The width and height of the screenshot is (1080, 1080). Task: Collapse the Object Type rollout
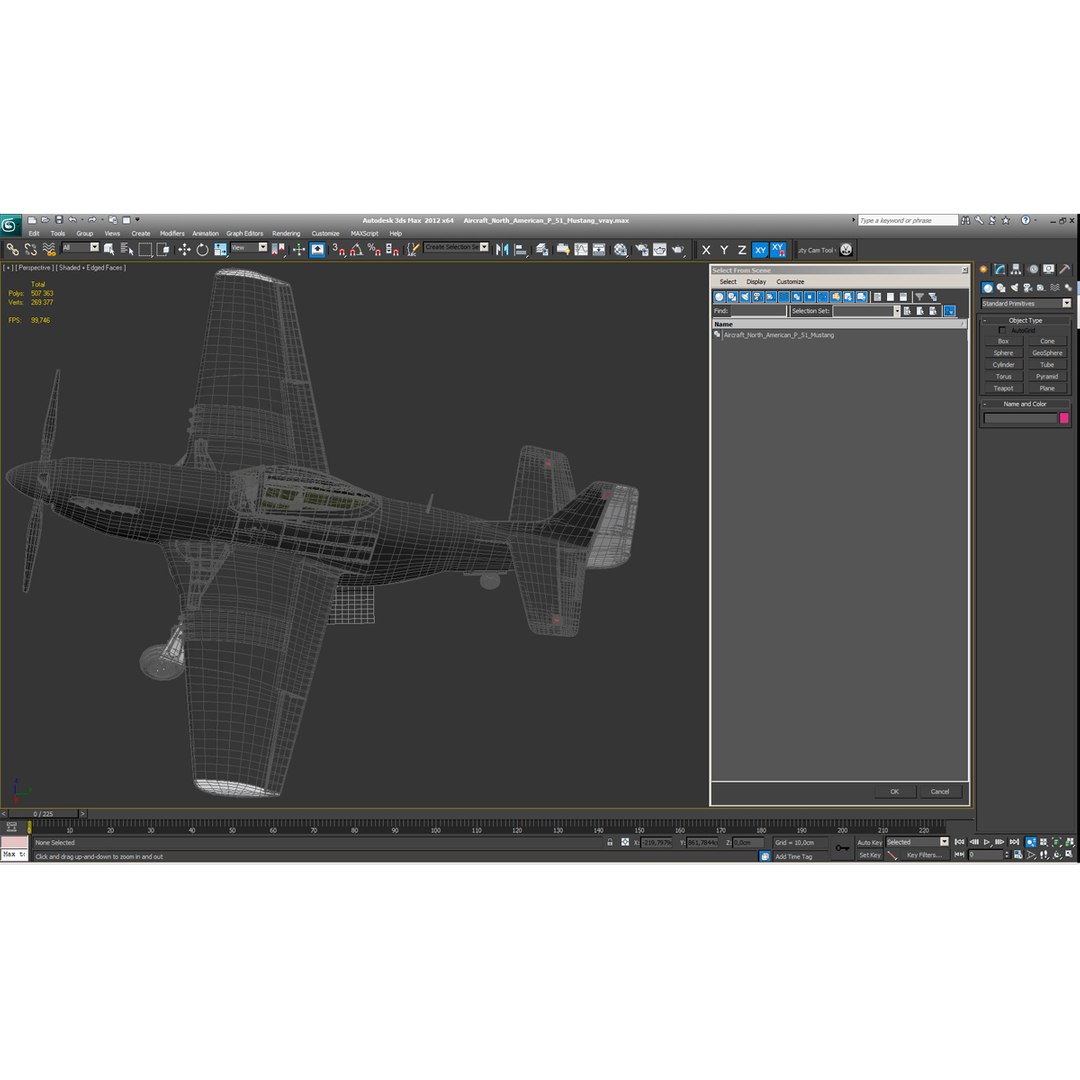[x=1026, y=320]
